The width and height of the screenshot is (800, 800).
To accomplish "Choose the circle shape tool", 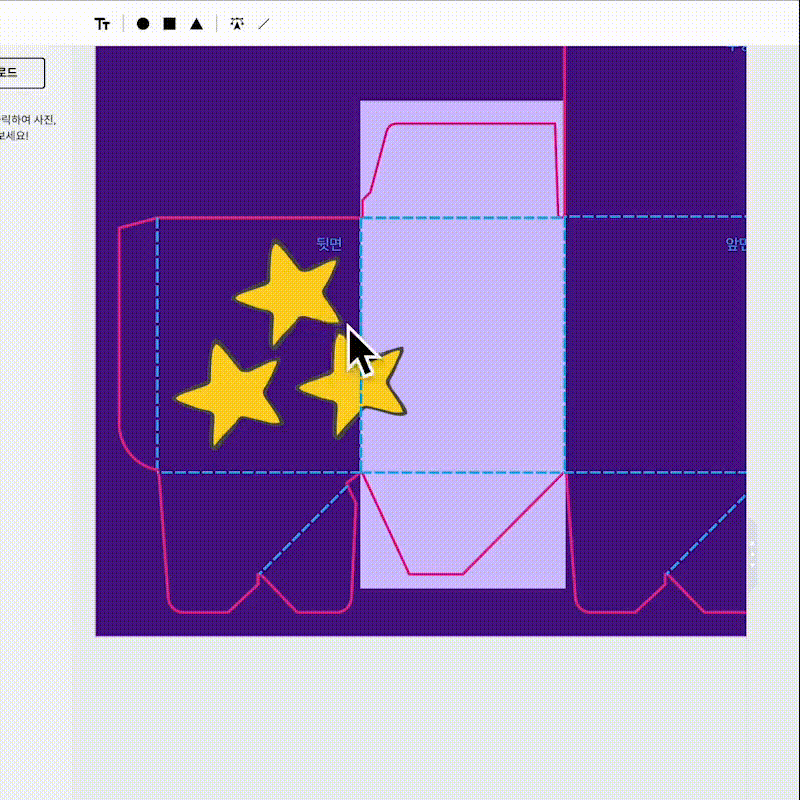I will 143,24.
